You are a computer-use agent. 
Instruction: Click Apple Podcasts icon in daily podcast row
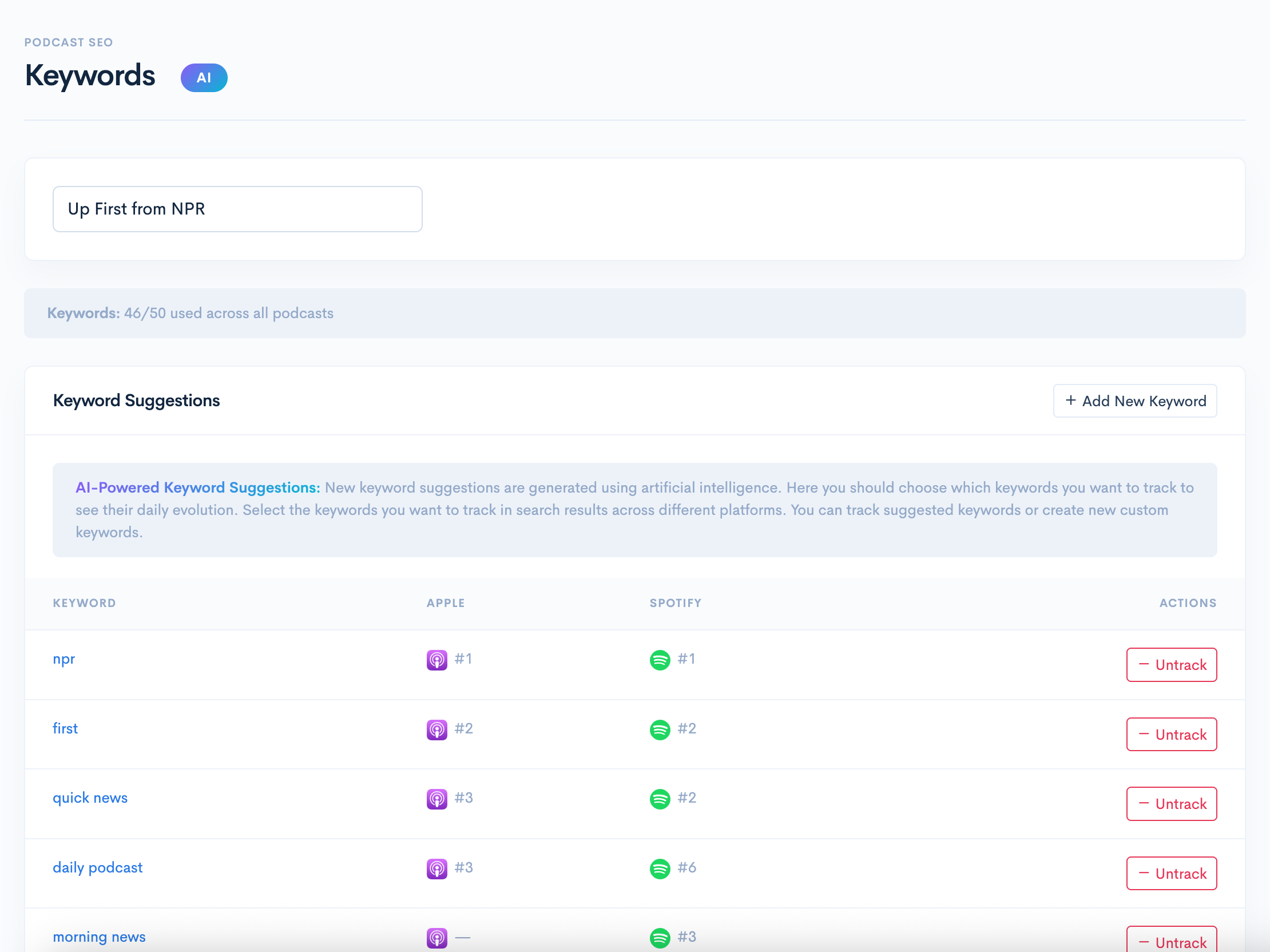click(x=436, y=868)
